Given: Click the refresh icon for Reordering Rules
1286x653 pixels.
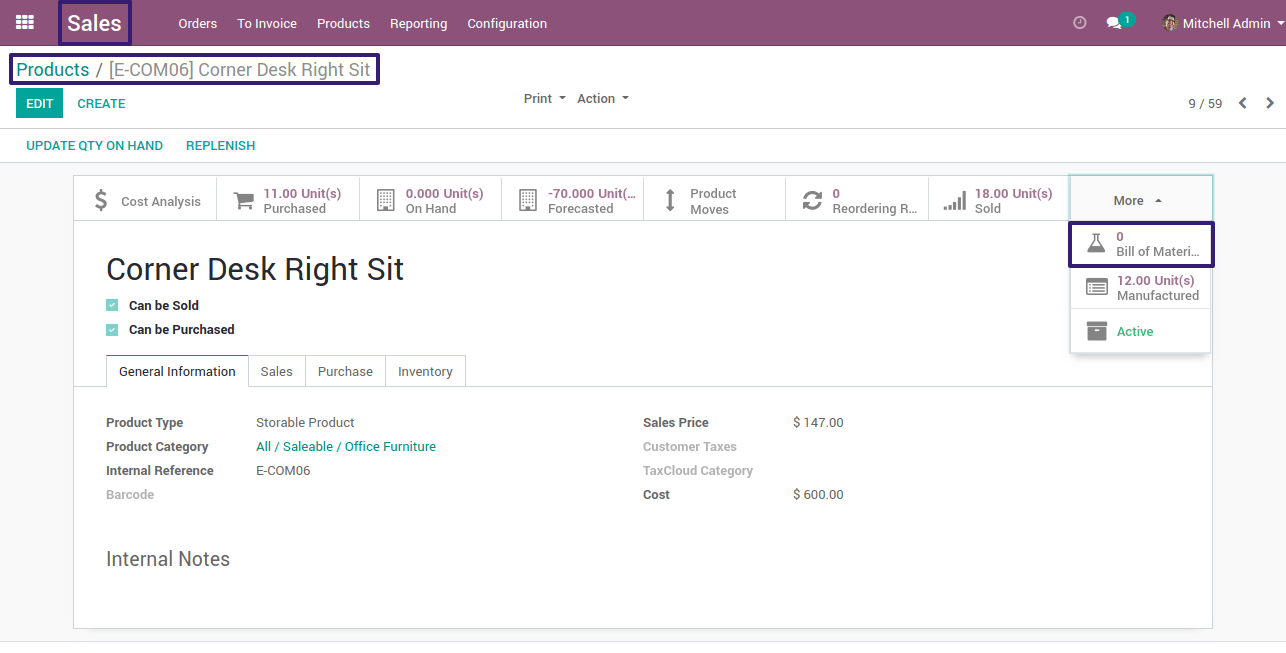Looking at the screenshot, I should point(813,201).
